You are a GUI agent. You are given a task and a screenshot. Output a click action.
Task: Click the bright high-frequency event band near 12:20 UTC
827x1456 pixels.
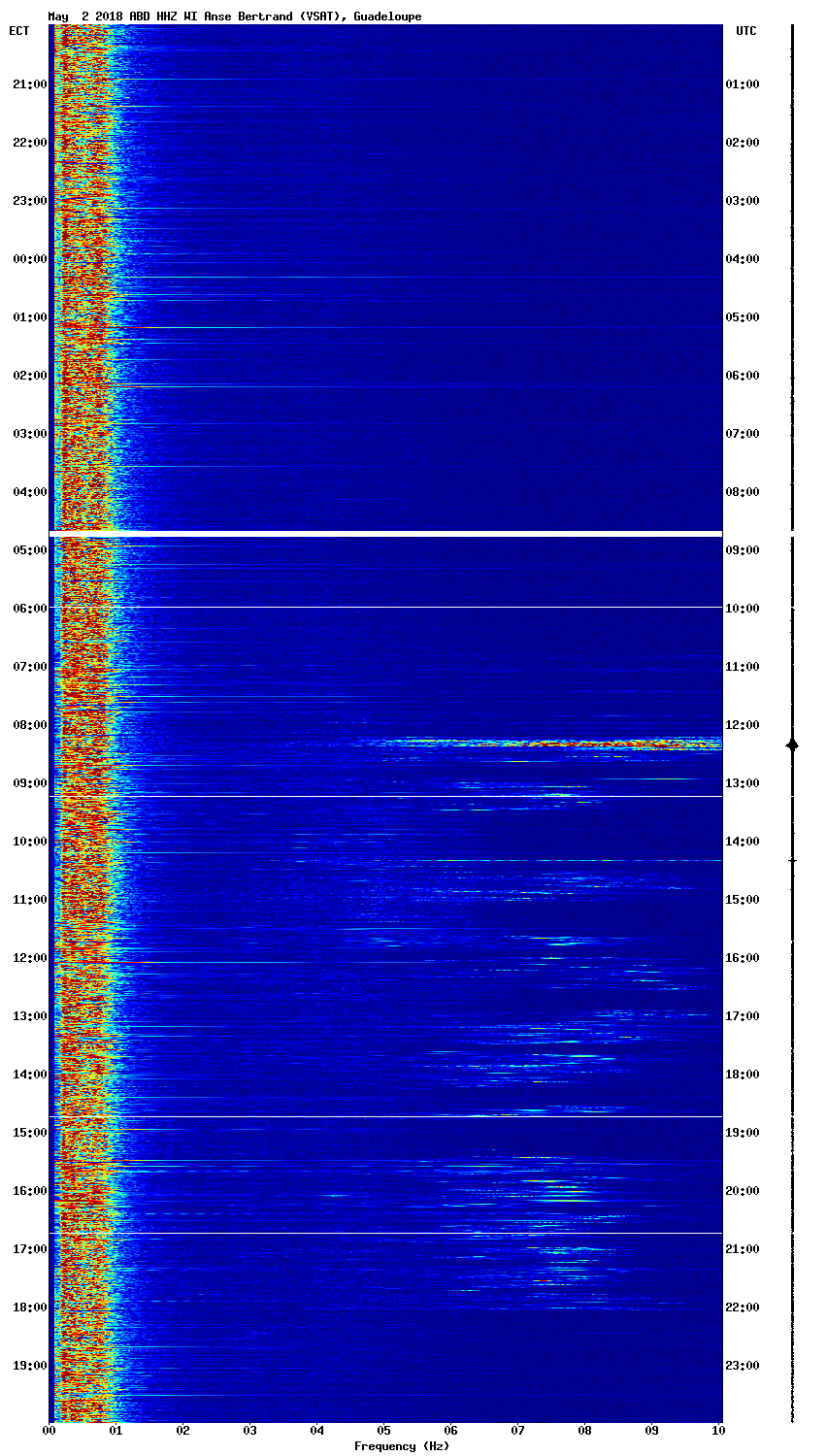point(544,744)
